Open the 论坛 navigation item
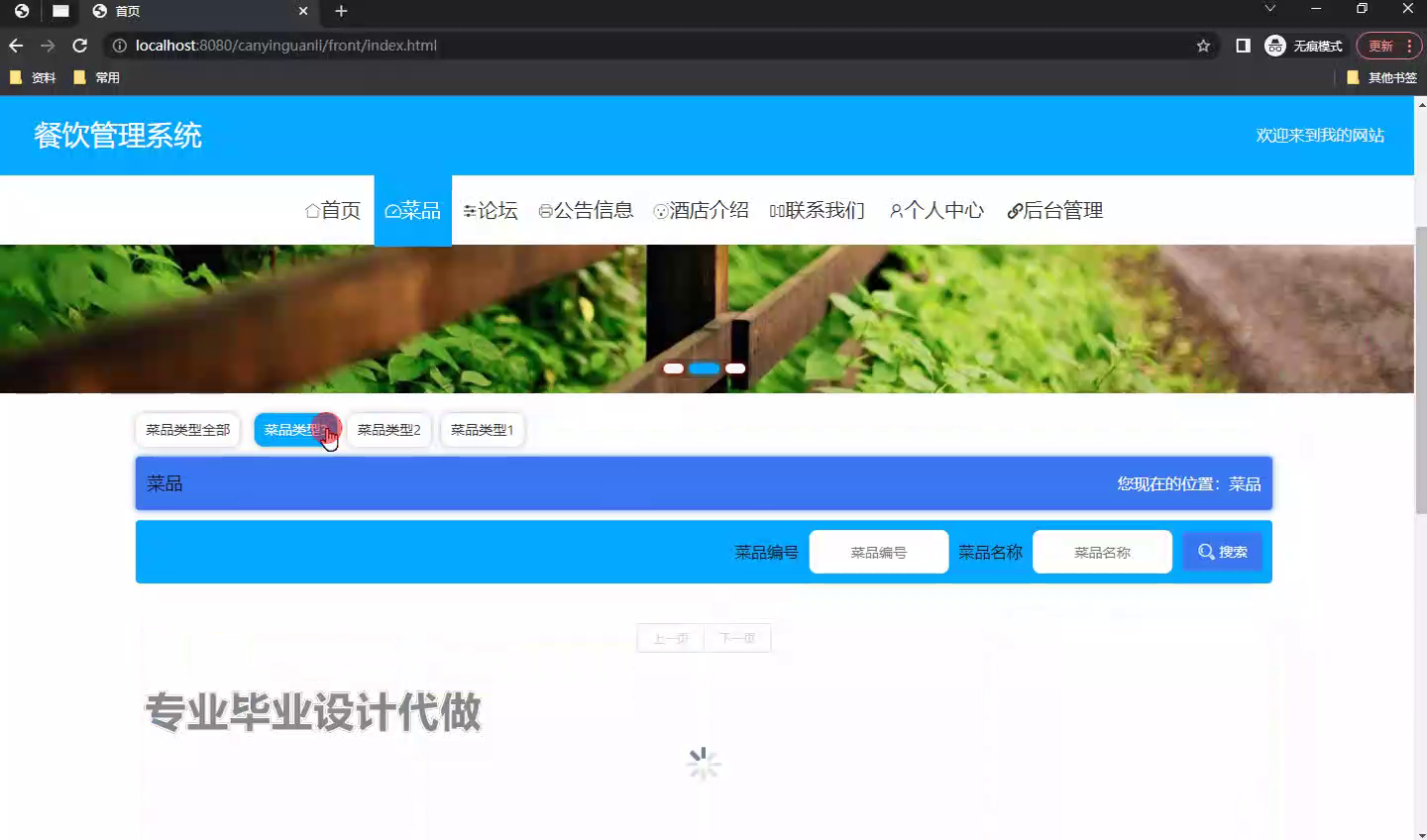Image resolution: width=1427 pixels, height=840 pixels. tap(491, 210)
